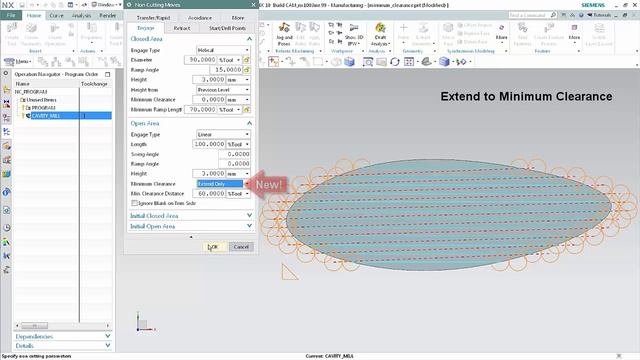This screenshot has width=640, height=360.
Task: Click the selection filter icon with plus cursor
Action: [273, 62]
